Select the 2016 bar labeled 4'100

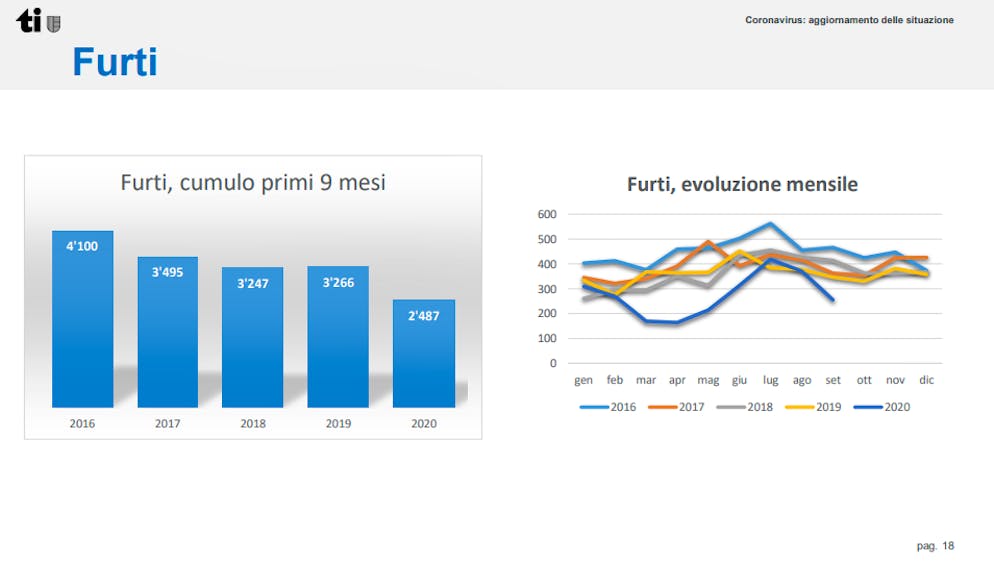pos(82,319)
